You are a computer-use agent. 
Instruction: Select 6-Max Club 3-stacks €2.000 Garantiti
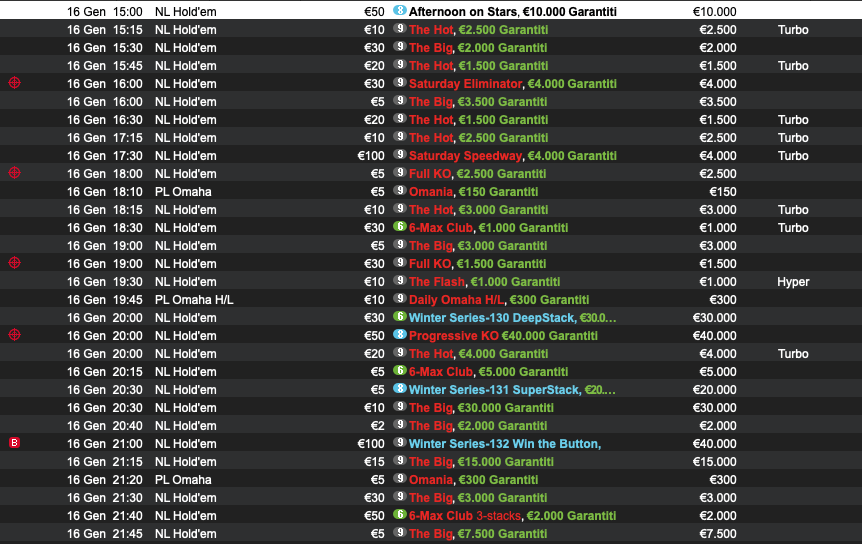coord(512,516)
